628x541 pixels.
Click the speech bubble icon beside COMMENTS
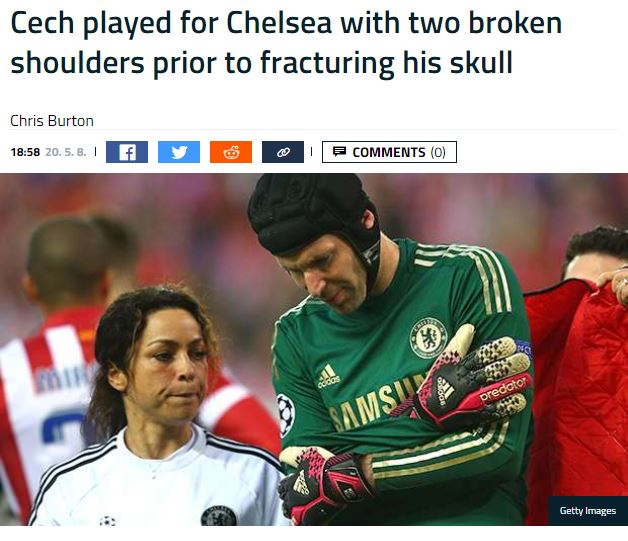340,152
